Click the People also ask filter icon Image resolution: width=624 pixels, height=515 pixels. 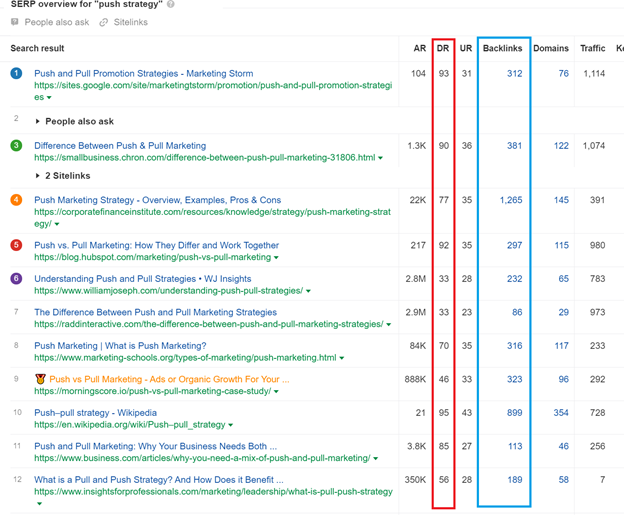tap(15, 22)
